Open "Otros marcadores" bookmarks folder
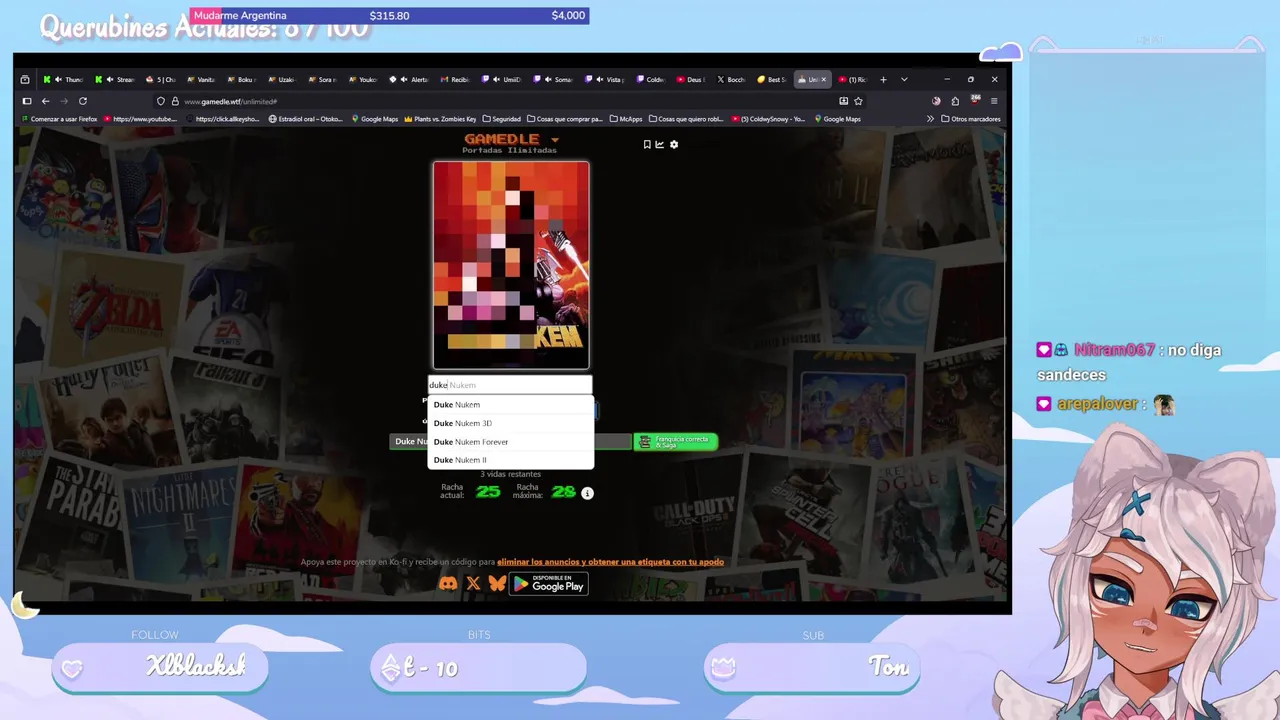Screen dimensions: 1280x720 971,119
